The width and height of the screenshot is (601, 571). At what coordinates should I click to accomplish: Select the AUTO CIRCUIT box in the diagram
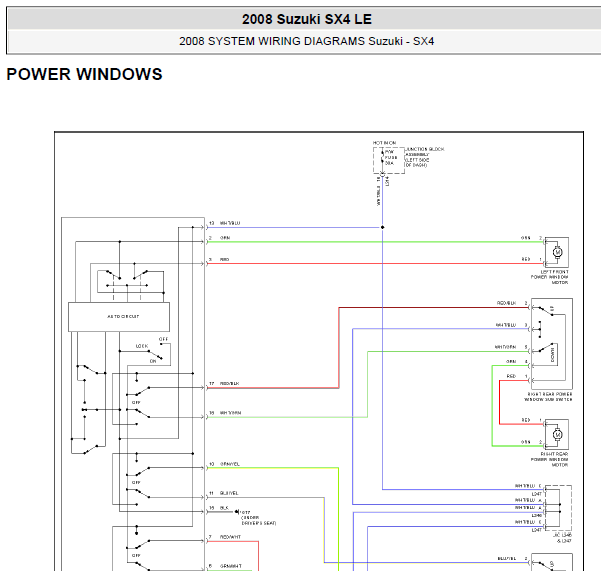[x=119, y=317]
